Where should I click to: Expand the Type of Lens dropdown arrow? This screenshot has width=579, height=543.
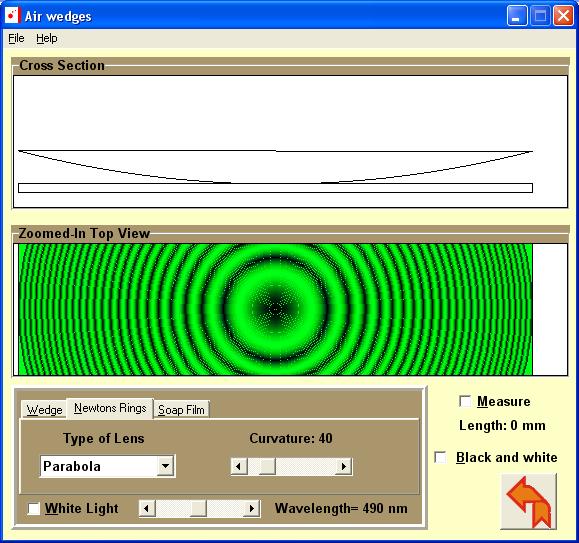pyautogui.click(x=165, y=466)
